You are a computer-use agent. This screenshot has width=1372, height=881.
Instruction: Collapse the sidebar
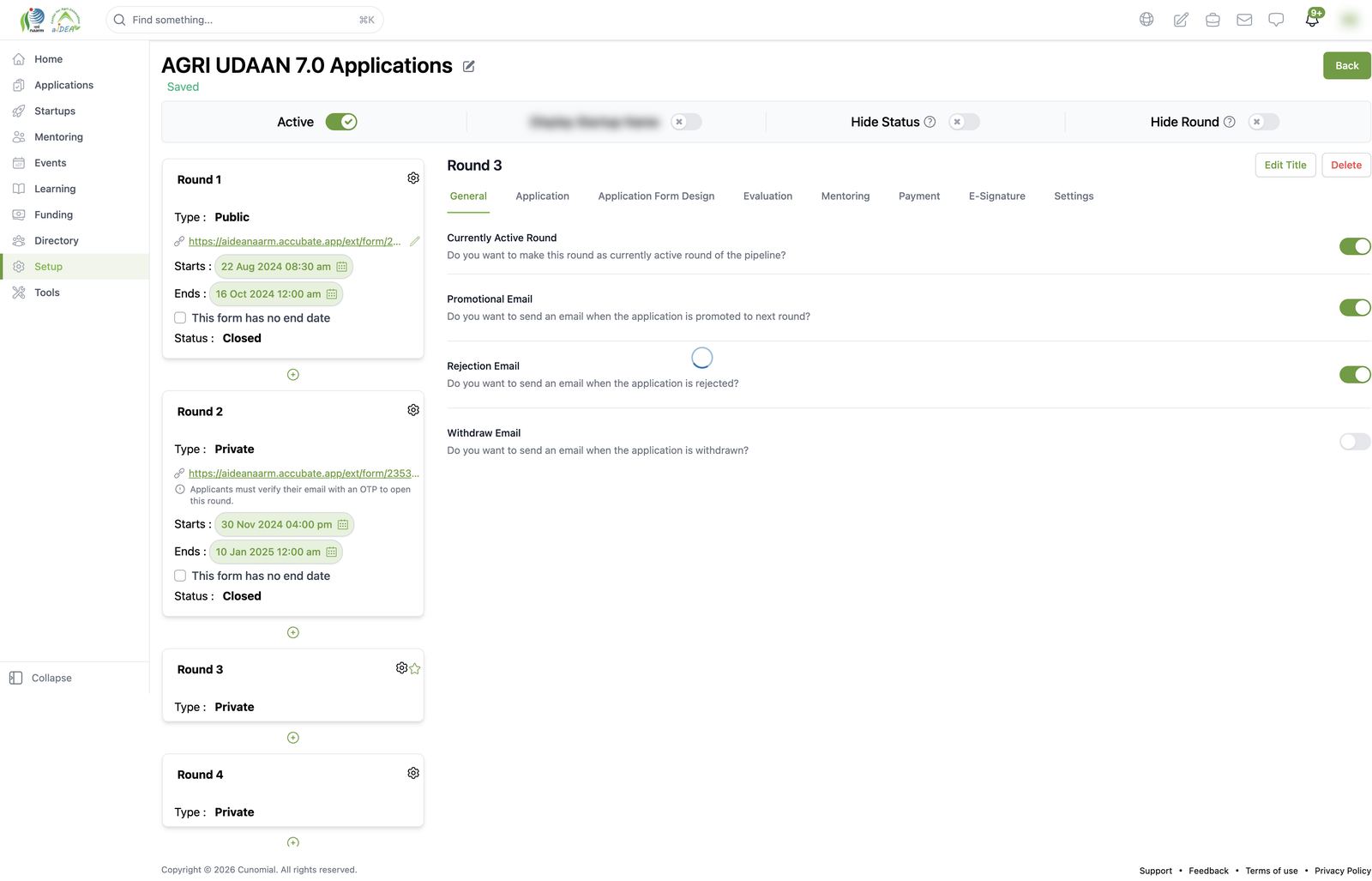(41, 678)
